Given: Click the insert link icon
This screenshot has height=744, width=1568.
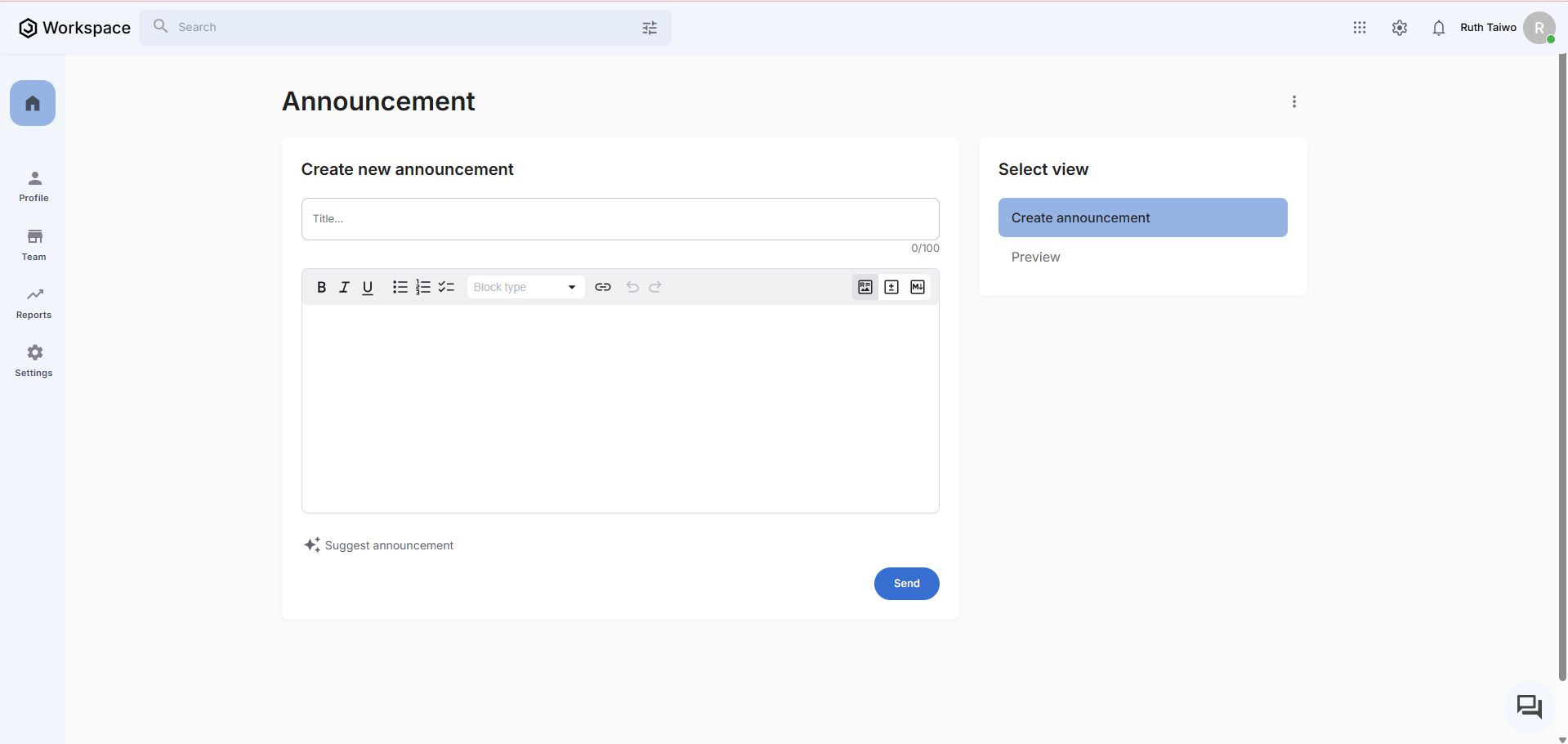Looking at the screenshot, I should [603, 287].
